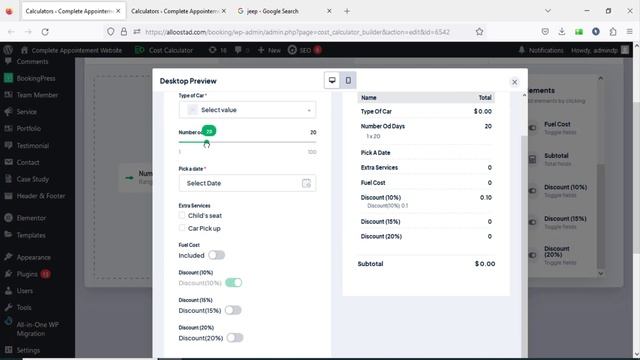Enable the Discount(20%) switch

(x=235, y=338)
